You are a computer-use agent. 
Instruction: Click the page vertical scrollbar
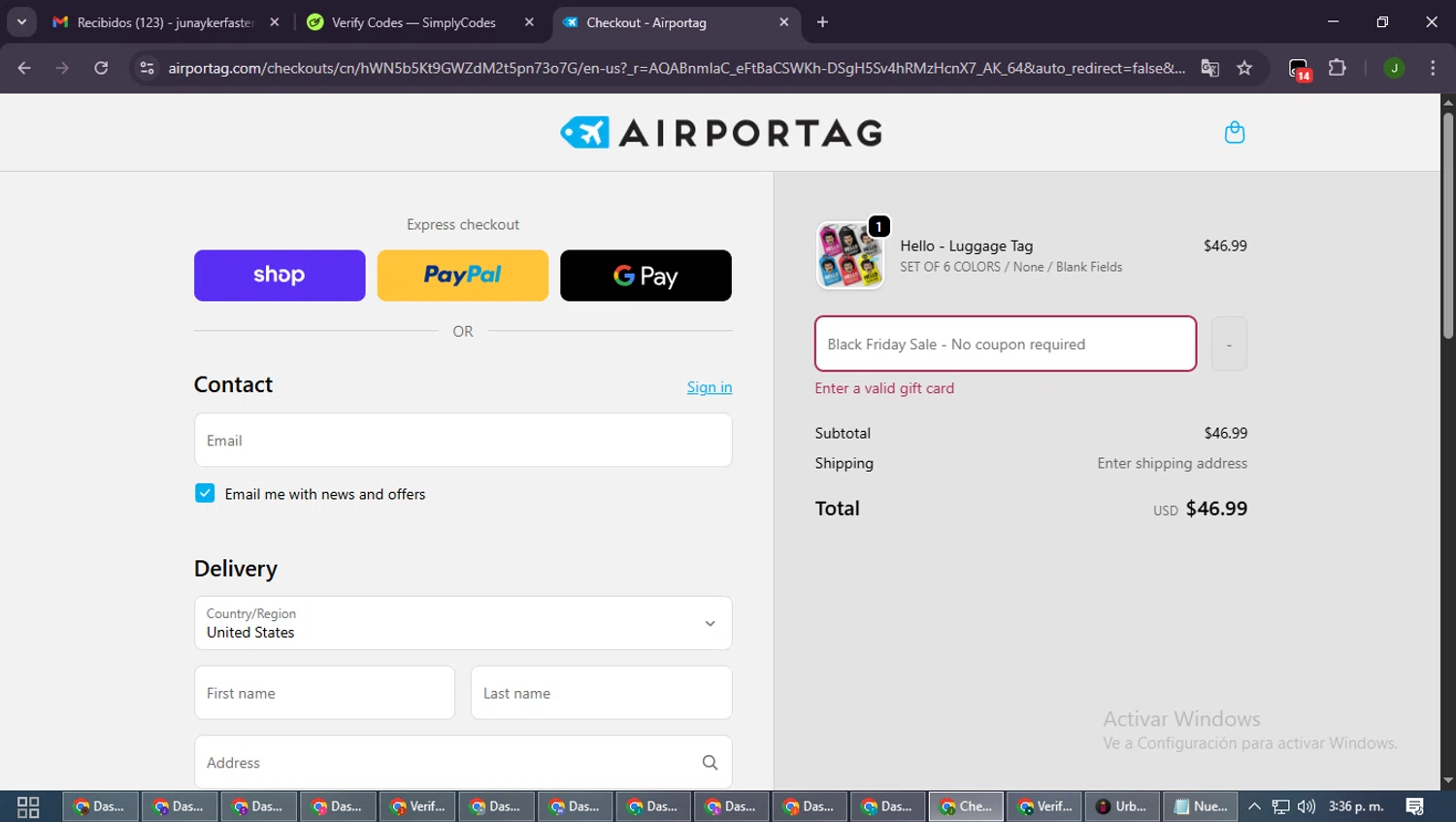[1448, 226]
